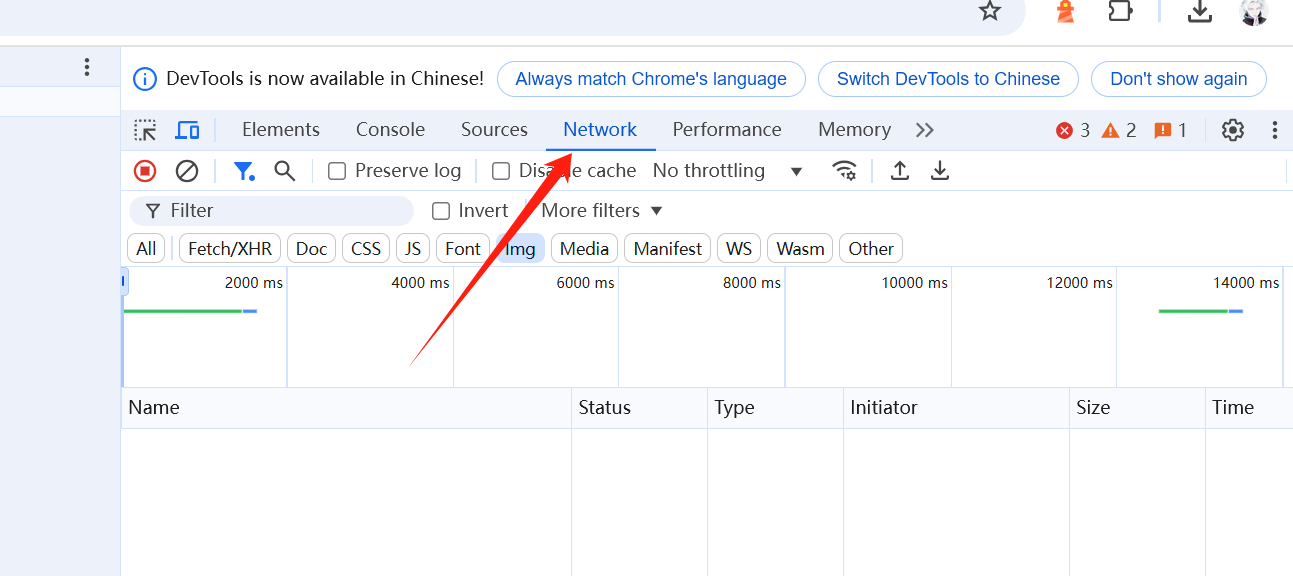Expand the More filters dropdown
The height and width of the screenshot is (576, 1293).
[602, 211]
